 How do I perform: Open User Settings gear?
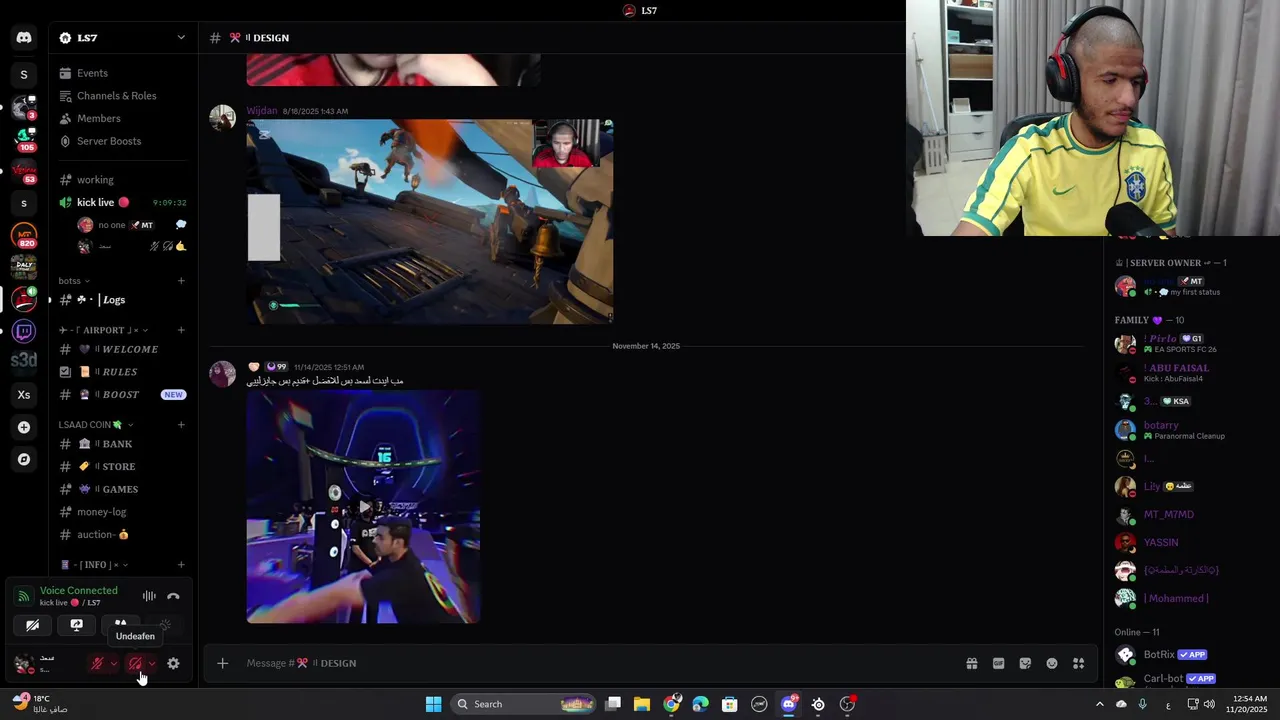(173, 663)
